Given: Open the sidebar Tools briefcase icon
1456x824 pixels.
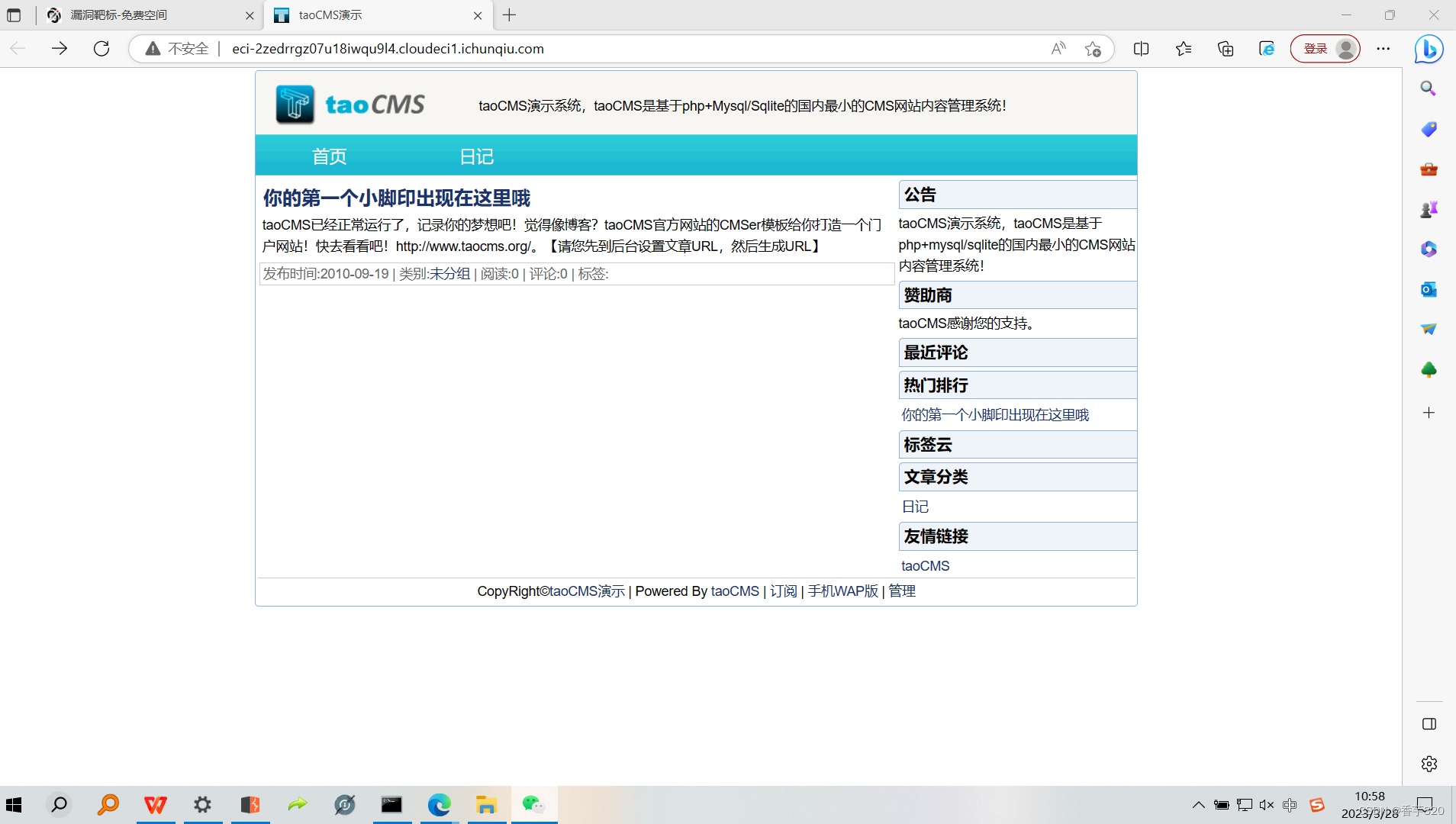Looking at the screenshot, I should pos(1429,169).
